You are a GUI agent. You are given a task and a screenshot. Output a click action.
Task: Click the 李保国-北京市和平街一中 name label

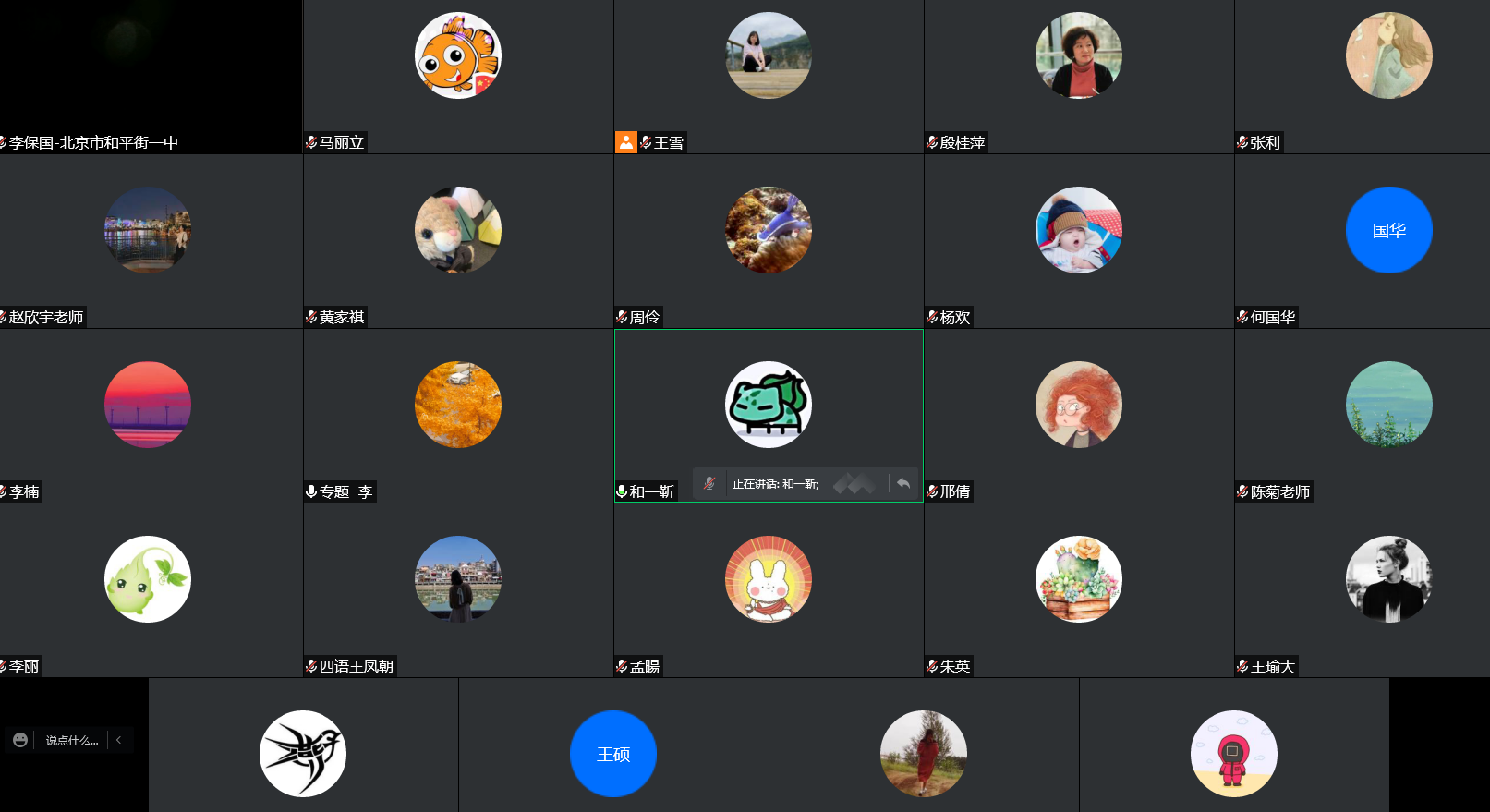93,142
